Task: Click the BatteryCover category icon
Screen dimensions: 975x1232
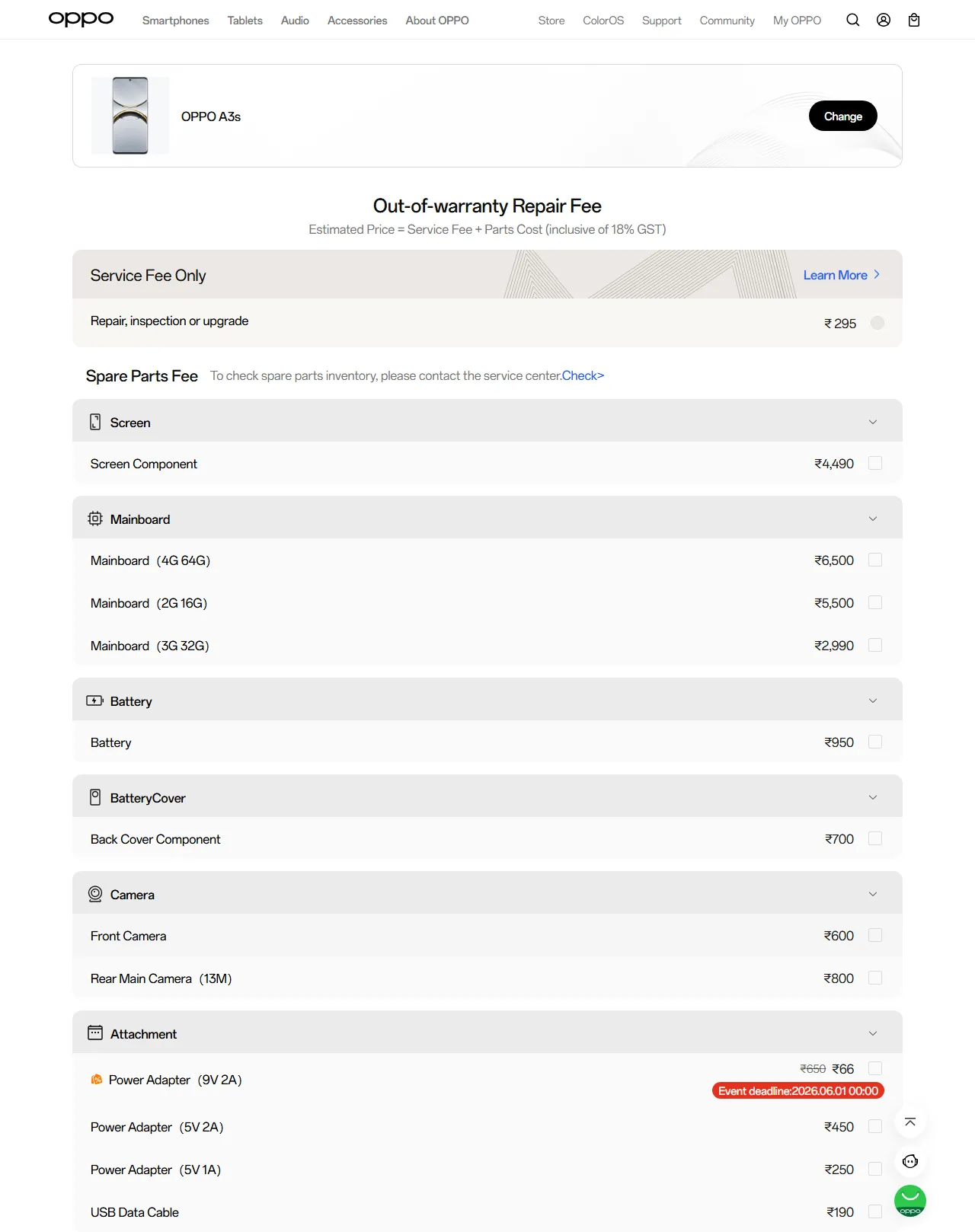Action: (95, 797)
